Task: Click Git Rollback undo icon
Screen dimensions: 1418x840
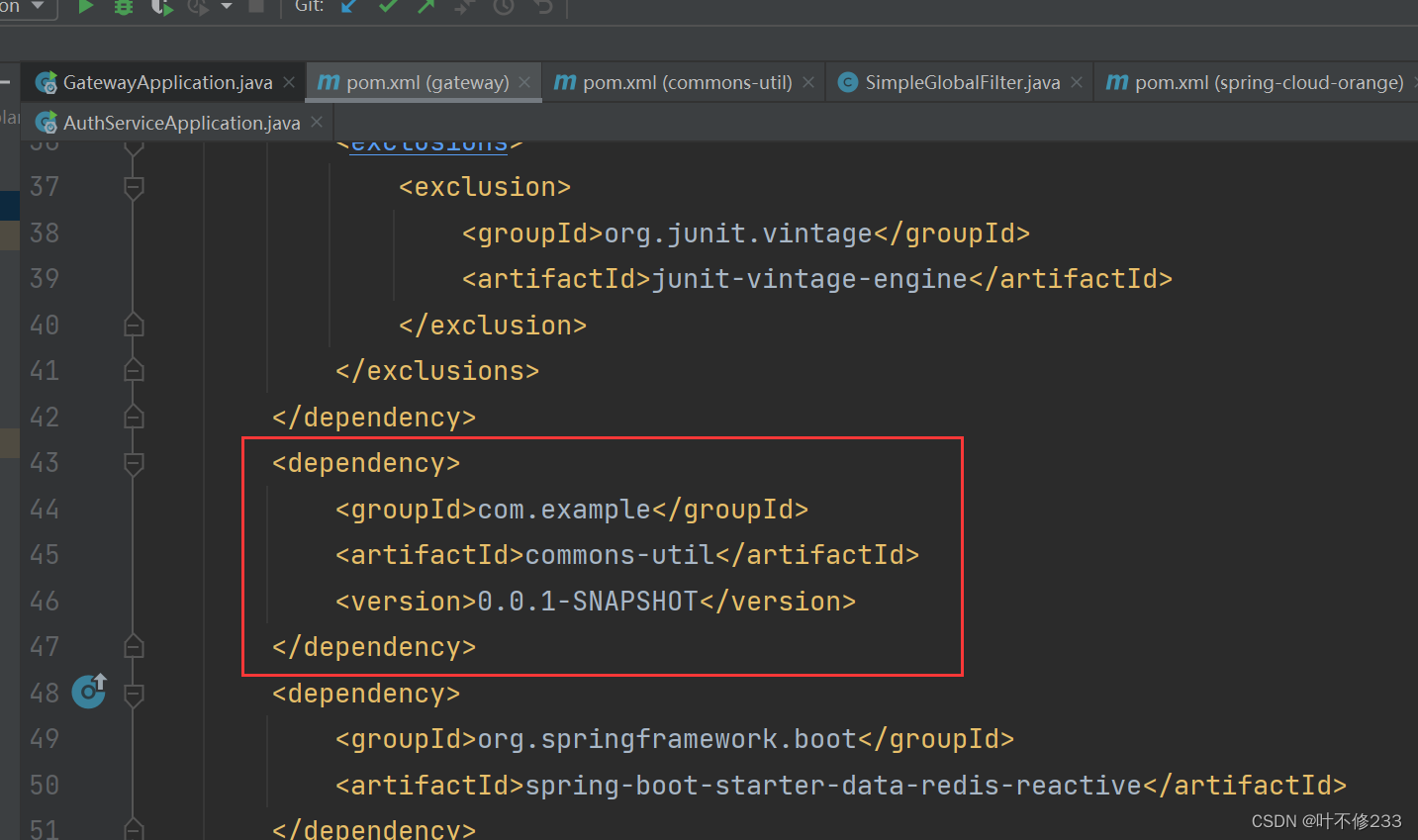Action: click(x=542, y=7)
